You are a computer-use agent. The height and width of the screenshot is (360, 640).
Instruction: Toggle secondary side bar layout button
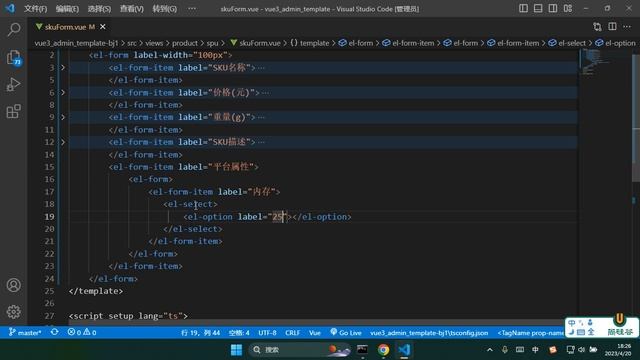click(x=553, y=8)
